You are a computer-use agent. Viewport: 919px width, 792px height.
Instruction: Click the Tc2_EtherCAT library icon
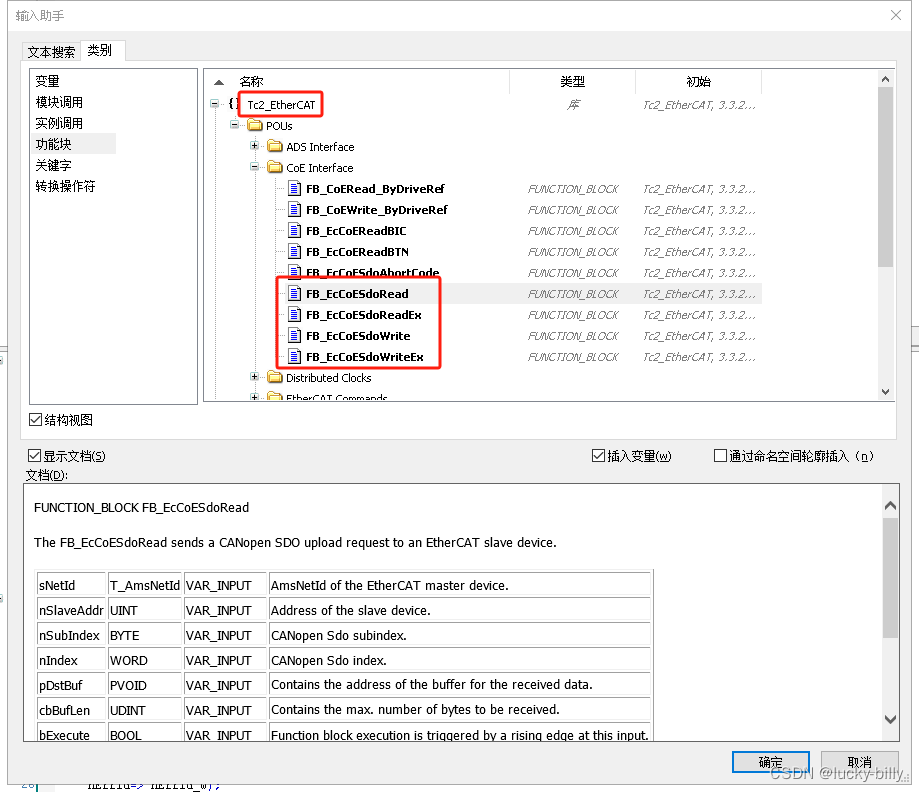tap(235, 104)
